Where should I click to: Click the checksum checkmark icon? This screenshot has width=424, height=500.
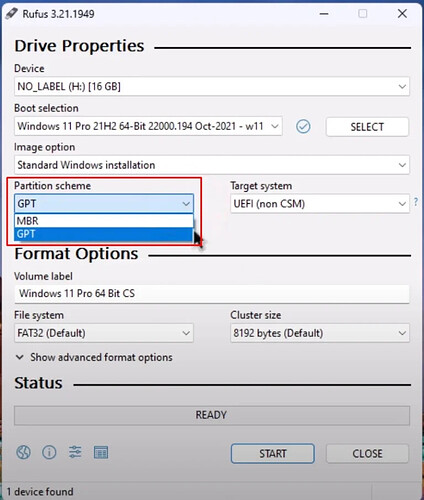click(x=303, y=127)
